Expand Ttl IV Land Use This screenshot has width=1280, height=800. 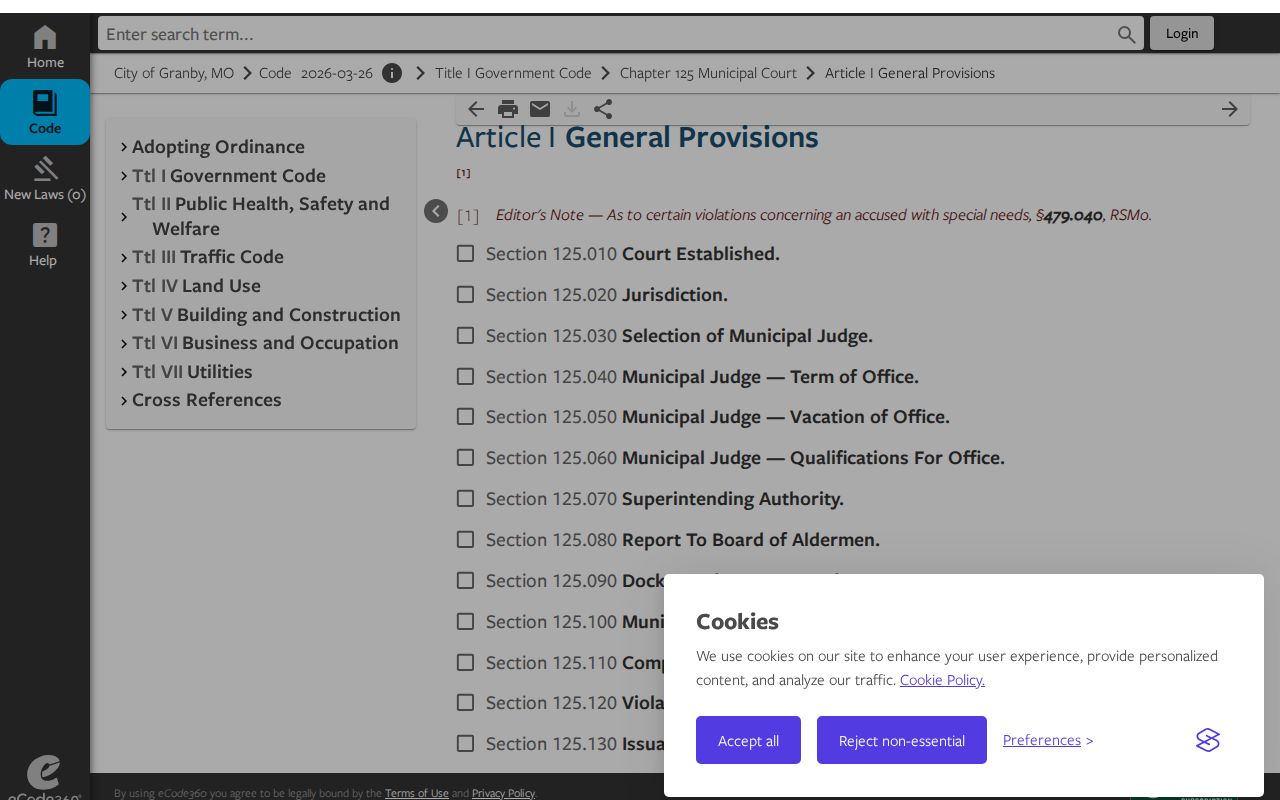click(124, 286)
